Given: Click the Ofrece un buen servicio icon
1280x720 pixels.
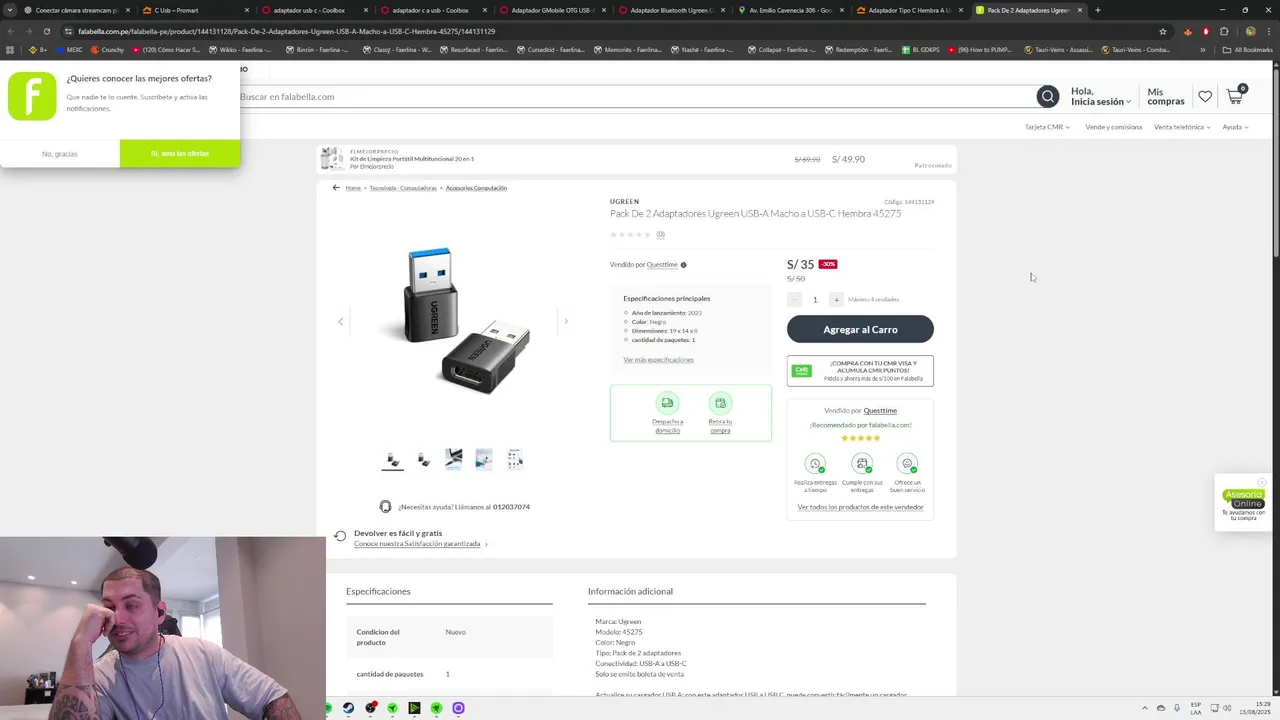Looking at the screenshot, I should 907,464.
